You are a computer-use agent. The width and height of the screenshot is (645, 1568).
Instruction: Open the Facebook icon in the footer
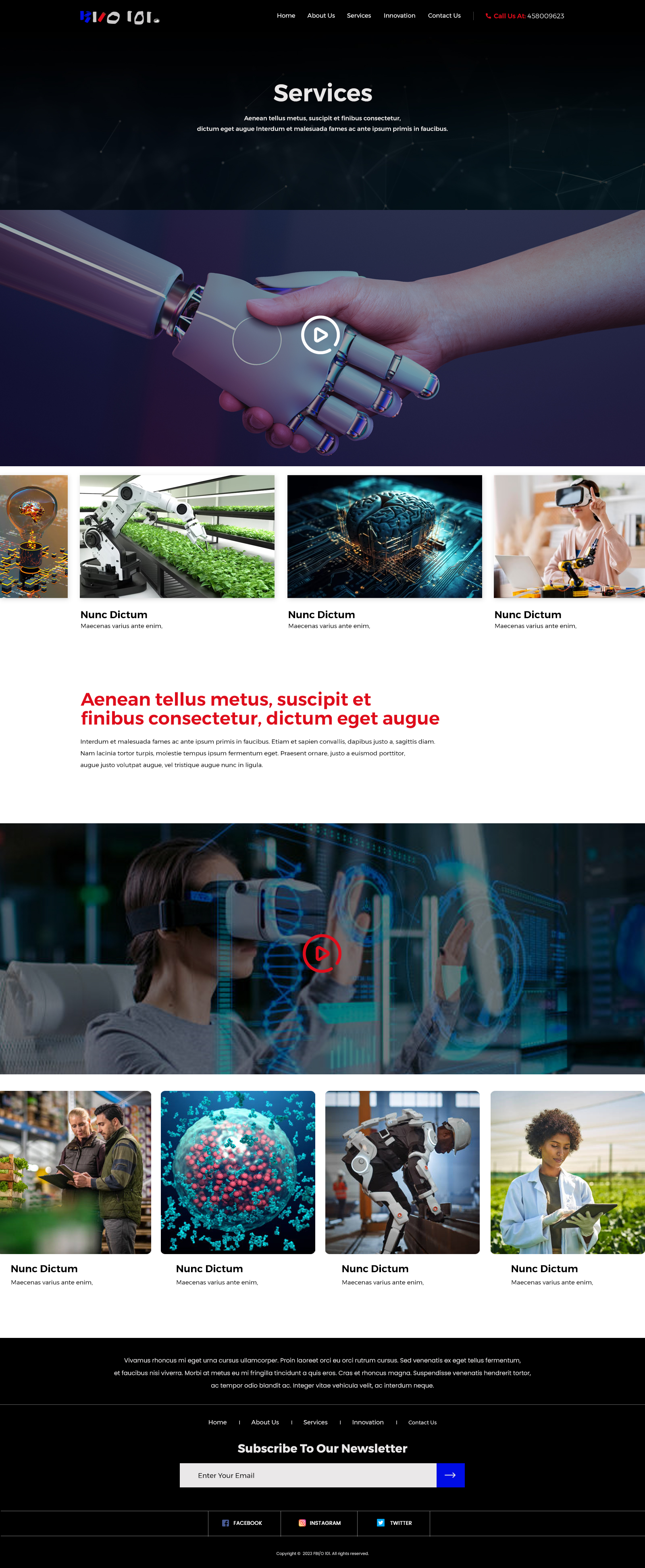click(225, 1523)
